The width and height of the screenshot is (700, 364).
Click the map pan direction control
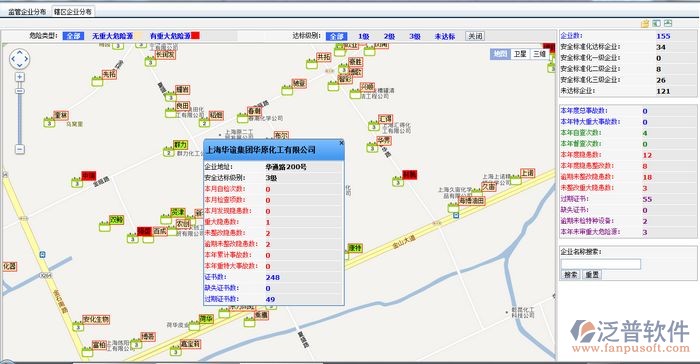[x=20, y=59]
